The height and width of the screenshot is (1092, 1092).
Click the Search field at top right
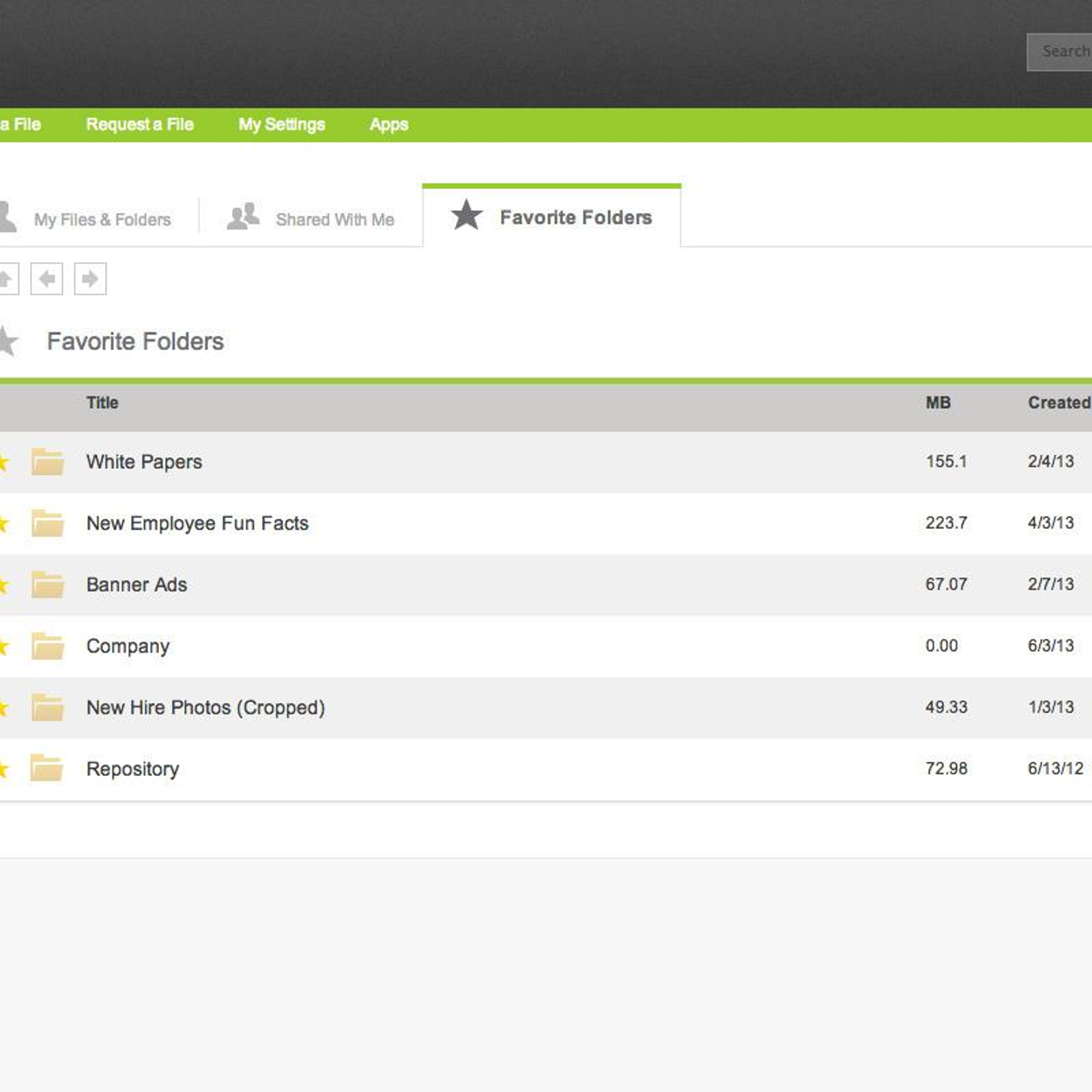coord(1060,52)
